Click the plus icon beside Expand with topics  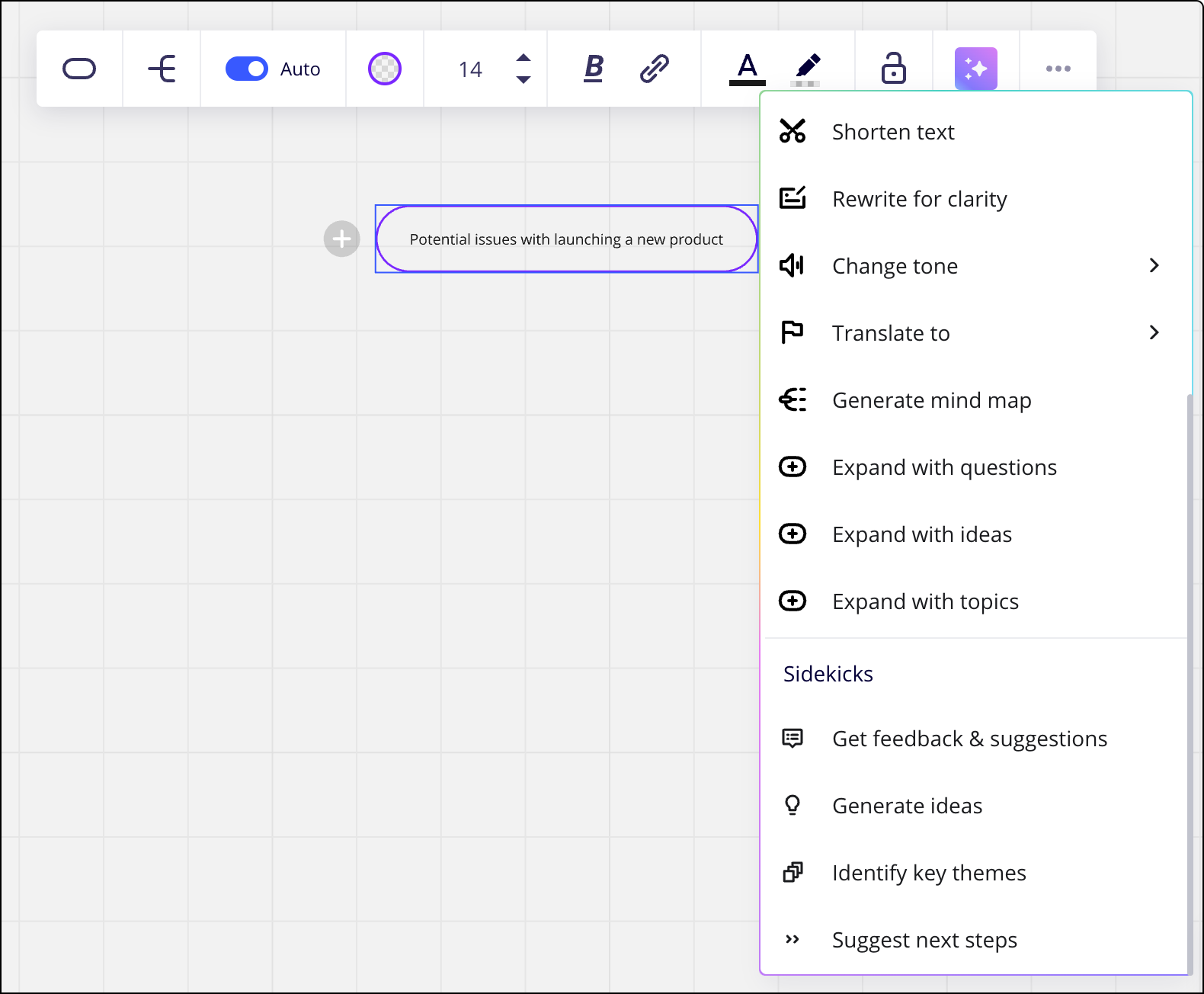point(793,601)
